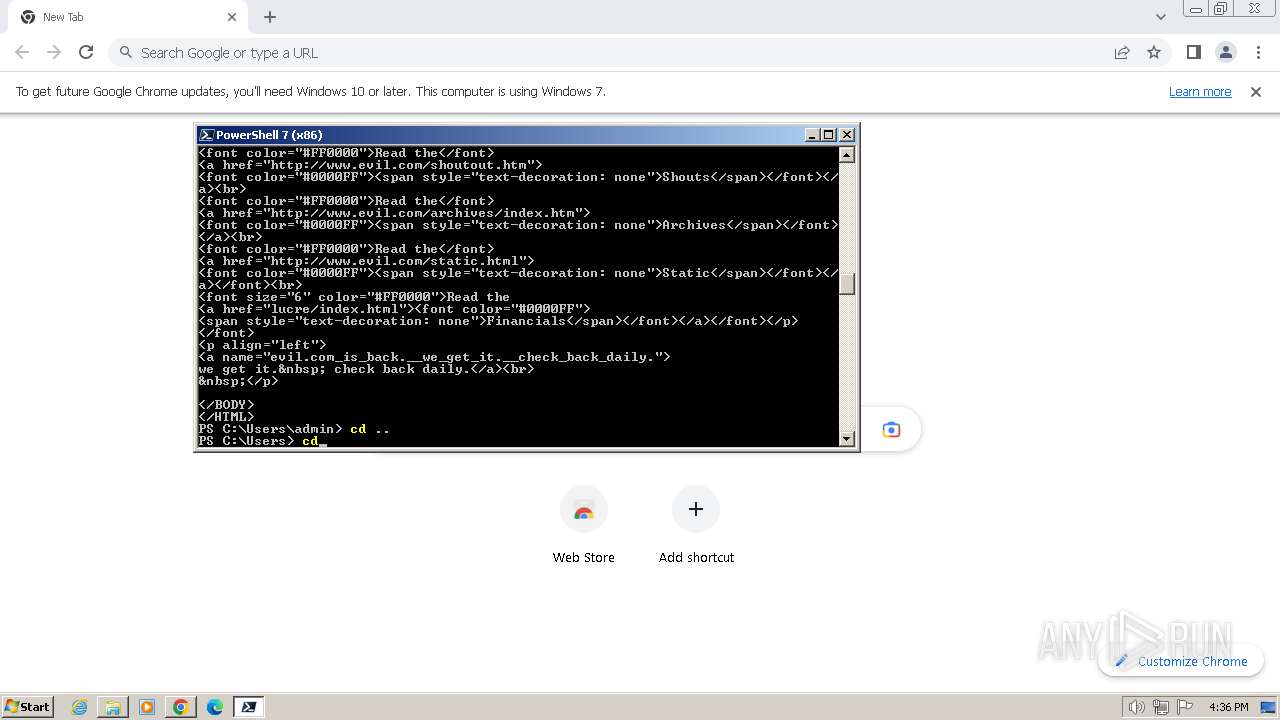Image resolution: width=1280 pixels, height=720 pixels.
Task: Click the lucre/index.html href line
Action: (394, 308)
